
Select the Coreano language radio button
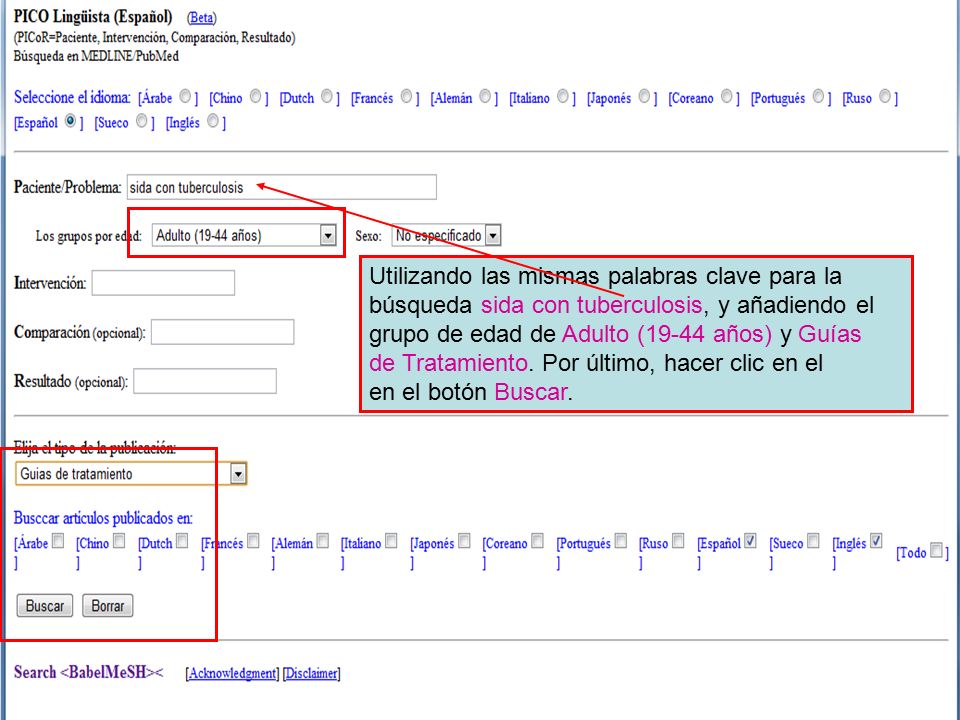coord(727,97)
